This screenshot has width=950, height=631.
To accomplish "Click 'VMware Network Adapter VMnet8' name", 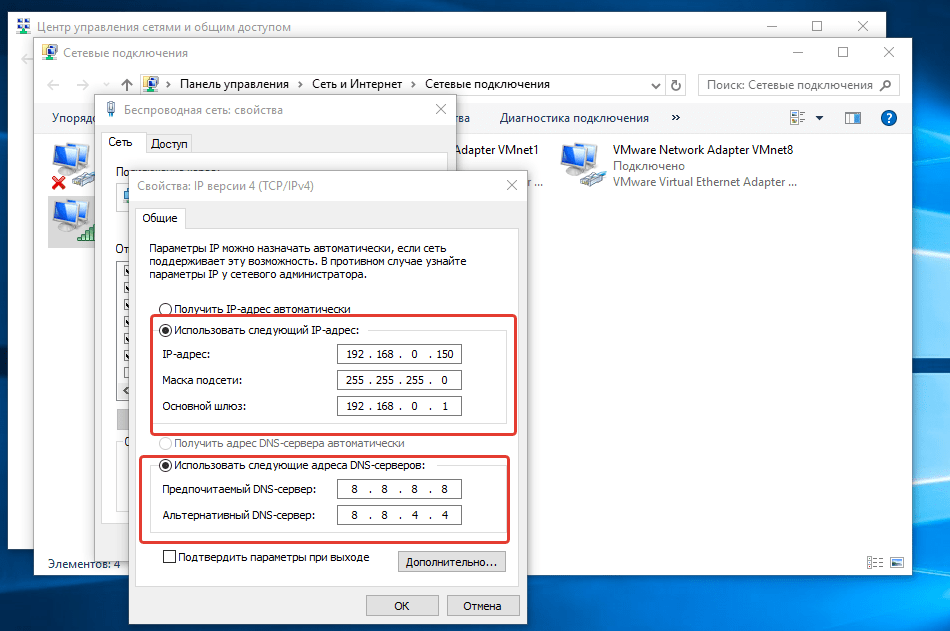I will point(703,150).
